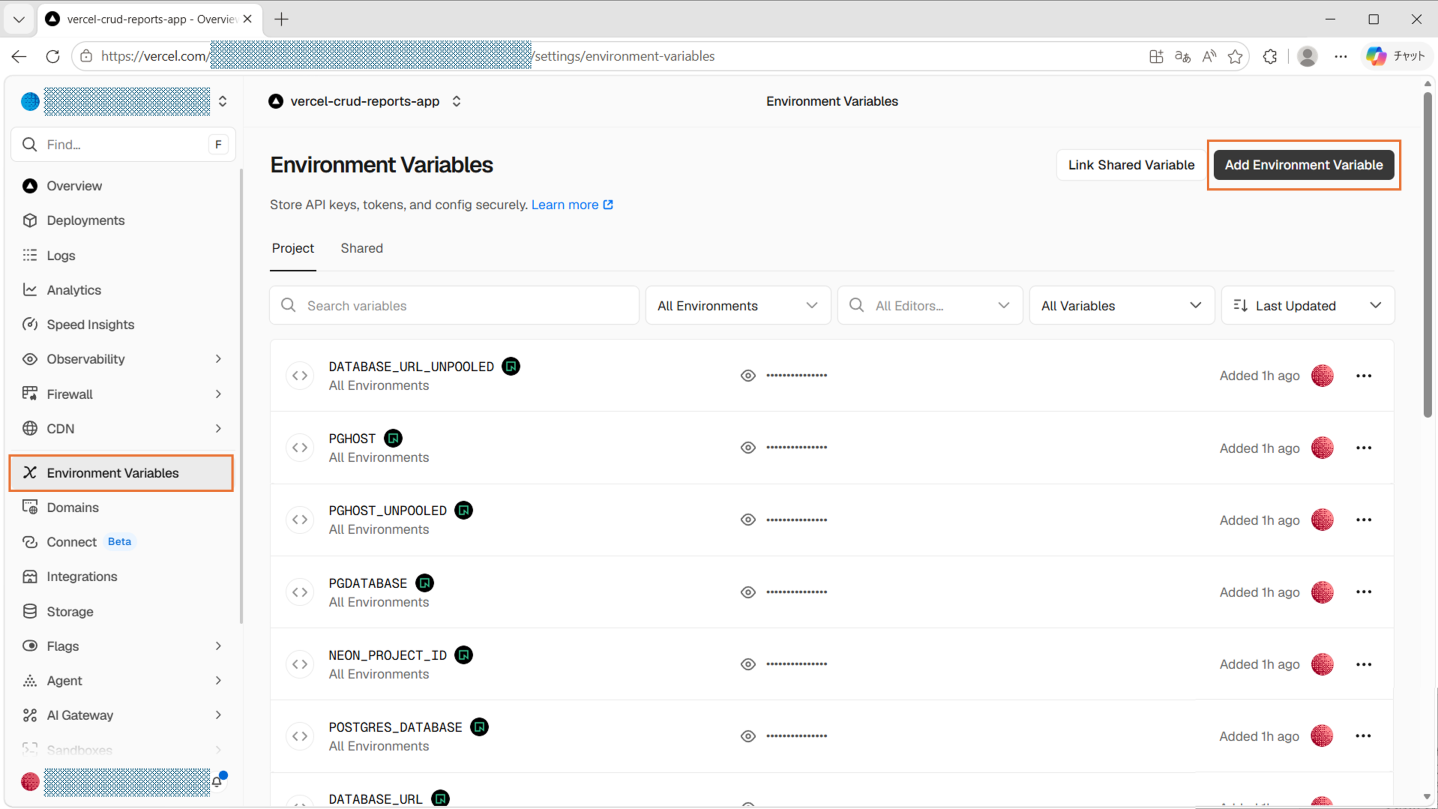The image size is (1438, 809).
Task: Switch to the Shared tab
Action: [x=362, y=248]
